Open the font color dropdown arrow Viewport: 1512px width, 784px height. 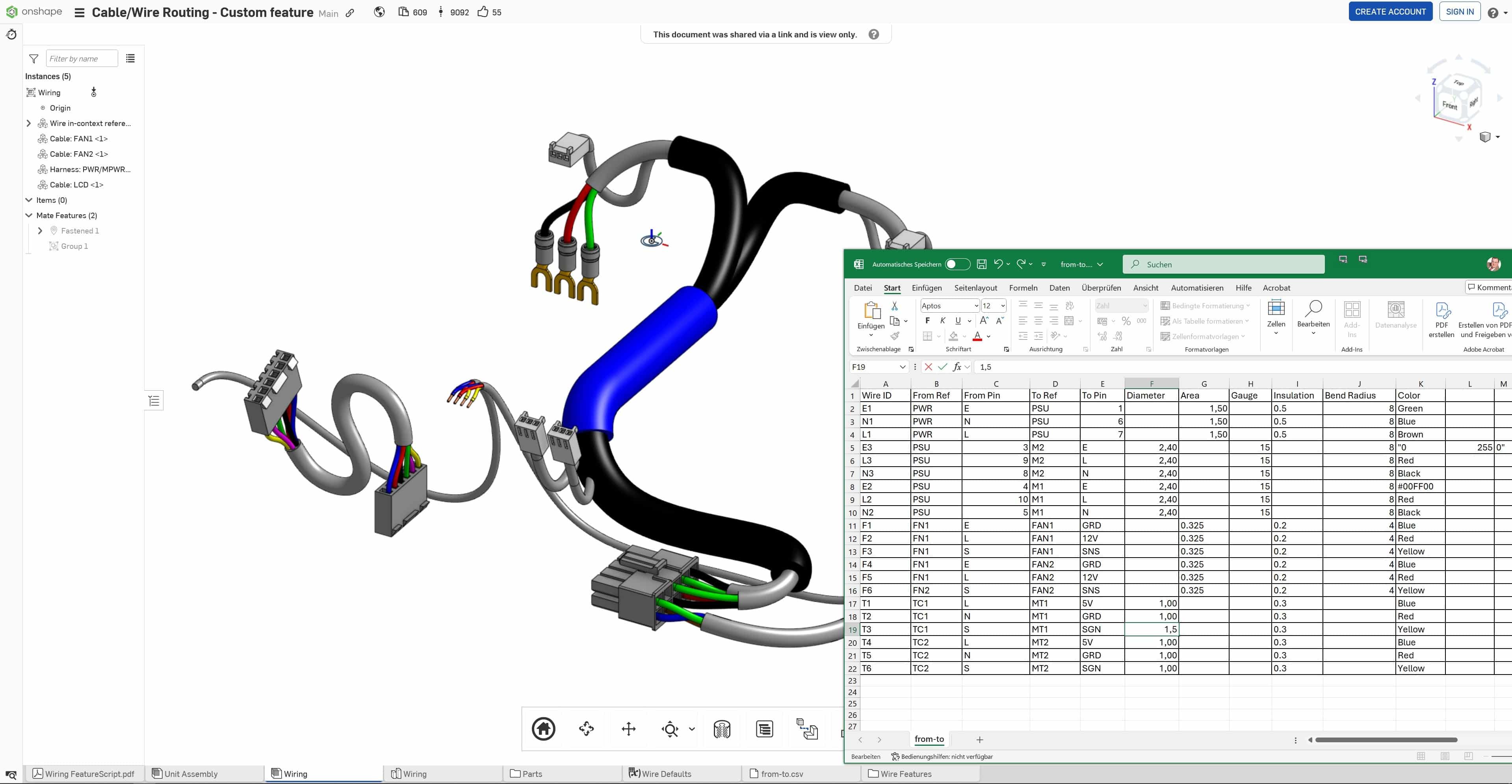tap(988, 336)
